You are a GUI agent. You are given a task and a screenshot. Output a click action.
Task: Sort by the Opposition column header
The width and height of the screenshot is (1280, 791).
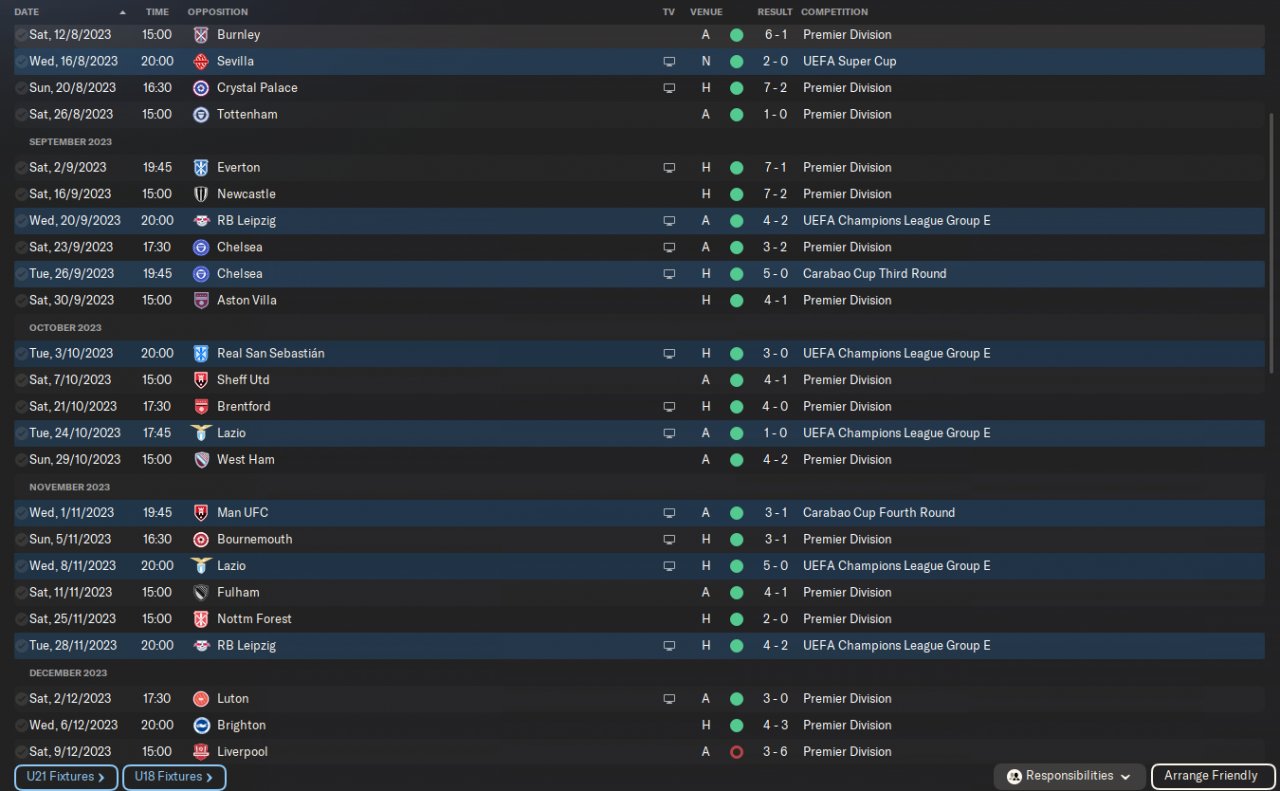click(217, 12)
